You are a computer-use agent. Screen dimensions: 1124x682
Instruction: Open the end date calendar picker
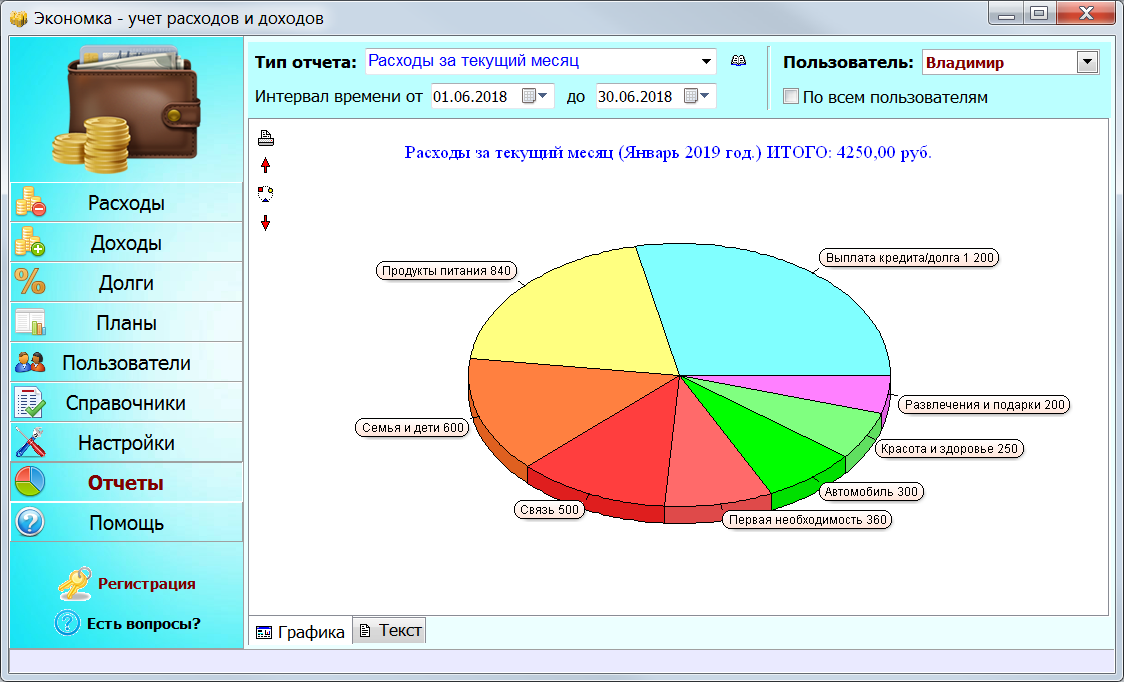697,96
